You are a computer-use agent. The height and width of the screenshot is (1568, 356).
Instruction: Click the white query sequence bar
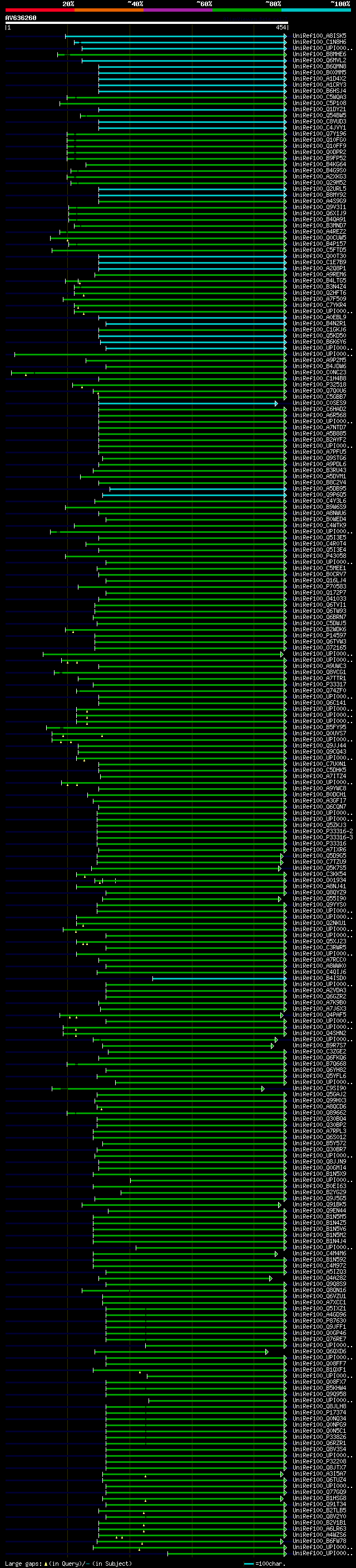[147, 23]
